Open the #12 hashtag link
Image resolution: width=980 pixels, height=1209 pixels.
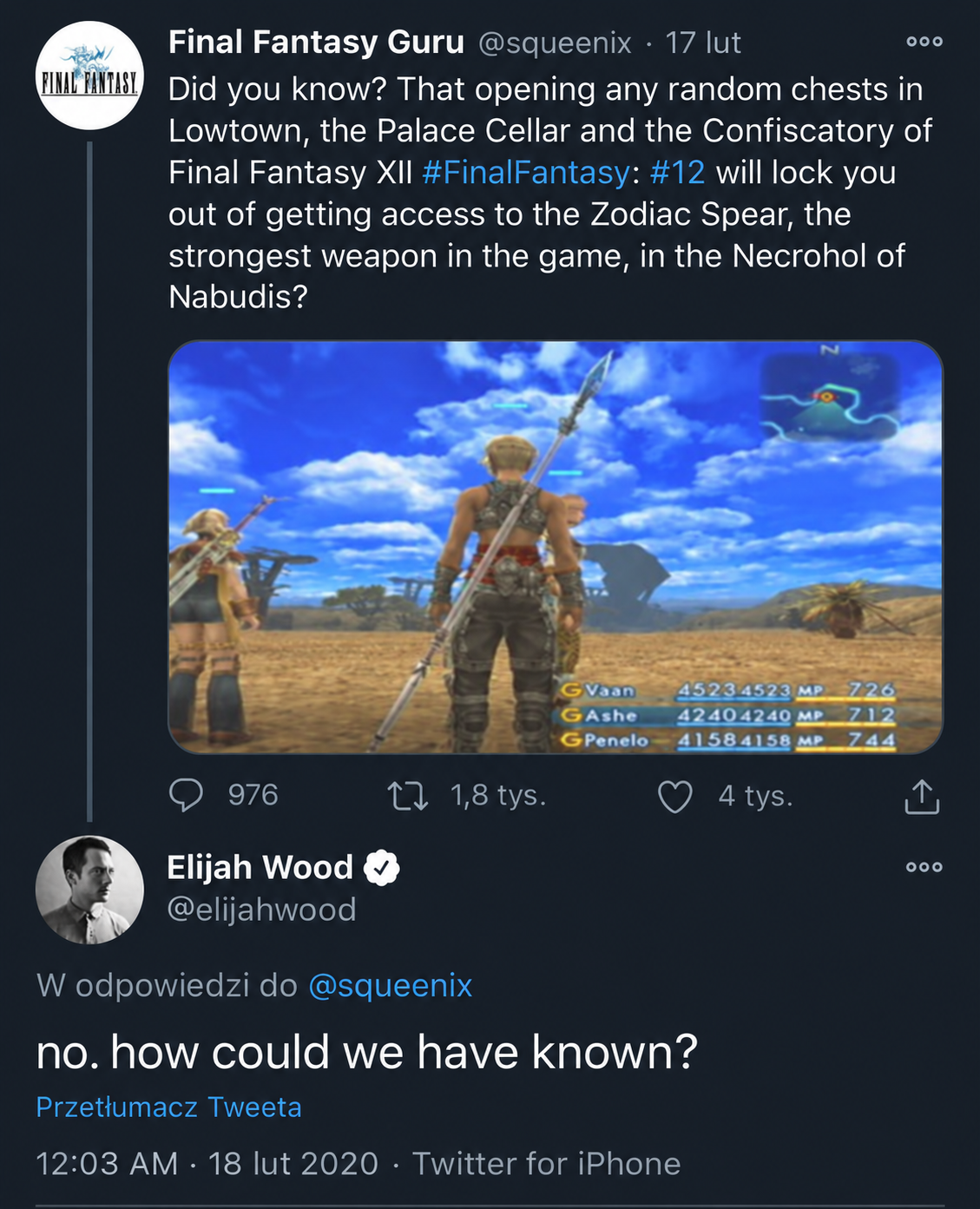coord(677,172)
